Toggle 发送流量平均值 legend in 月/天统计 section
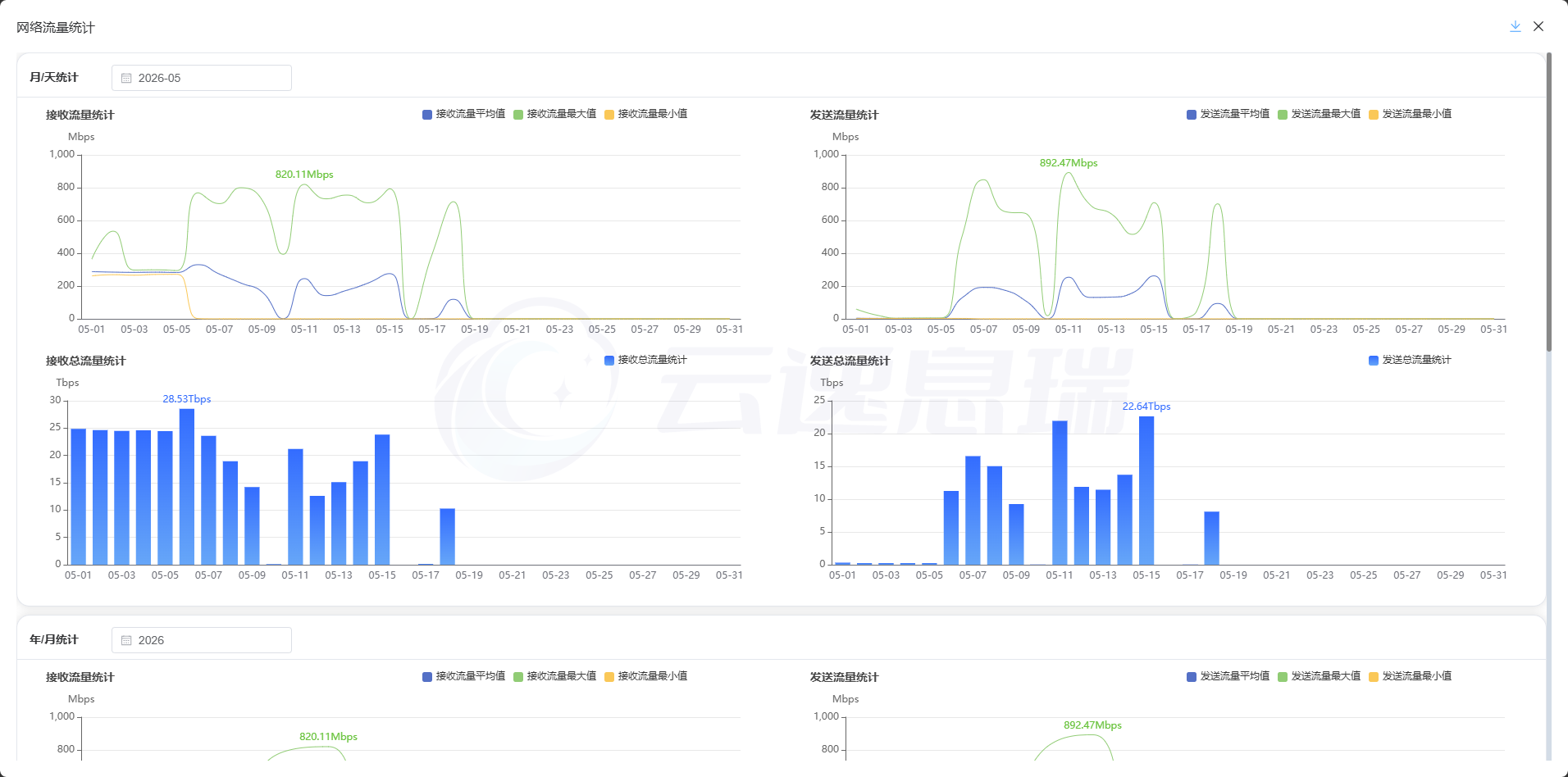The image size is (1568, 777). (x=1228, y=114)
